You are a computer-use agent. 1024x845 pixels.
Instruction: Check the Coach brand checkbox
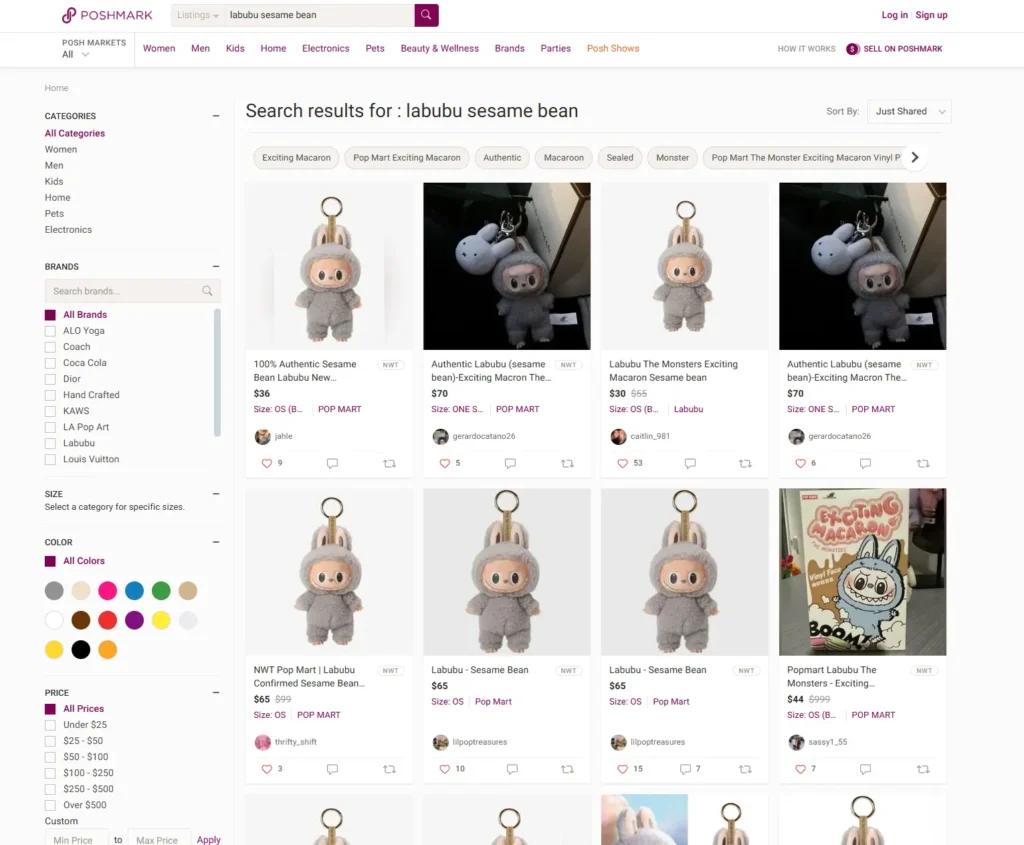(50, 347)
